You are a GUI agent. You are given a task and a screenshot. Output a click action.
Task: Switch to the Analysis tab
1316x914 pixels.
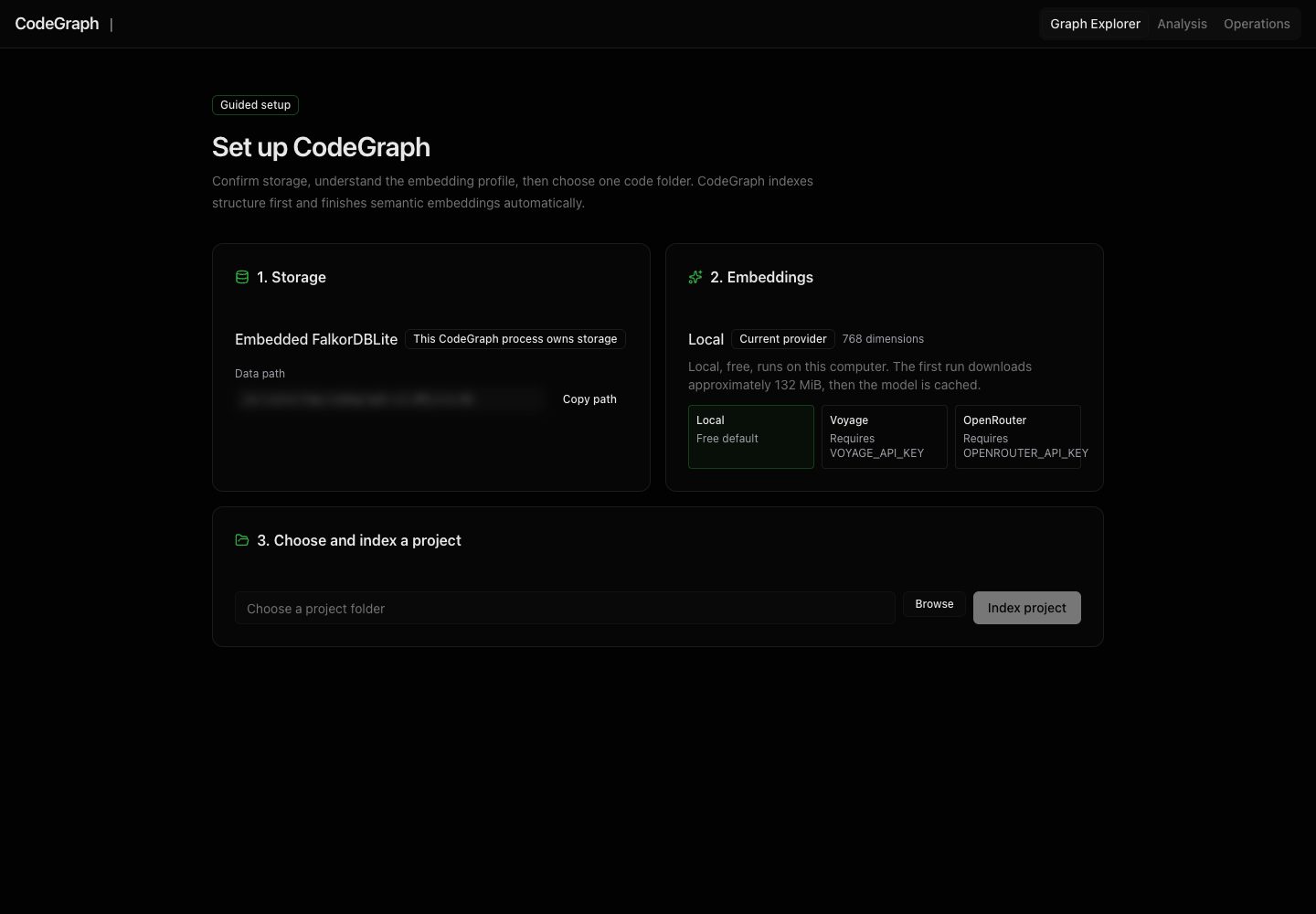[x=1182, y=24]
